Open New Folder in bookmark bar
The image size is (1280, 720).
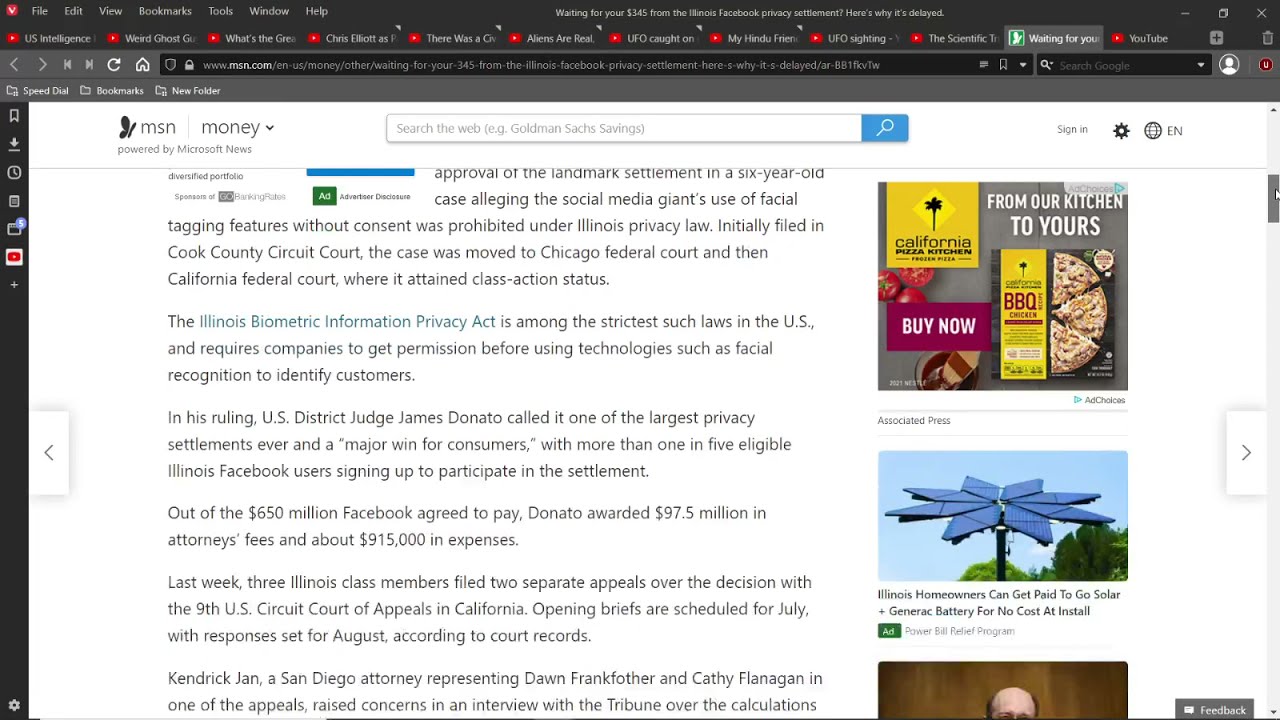coord(188,91)
